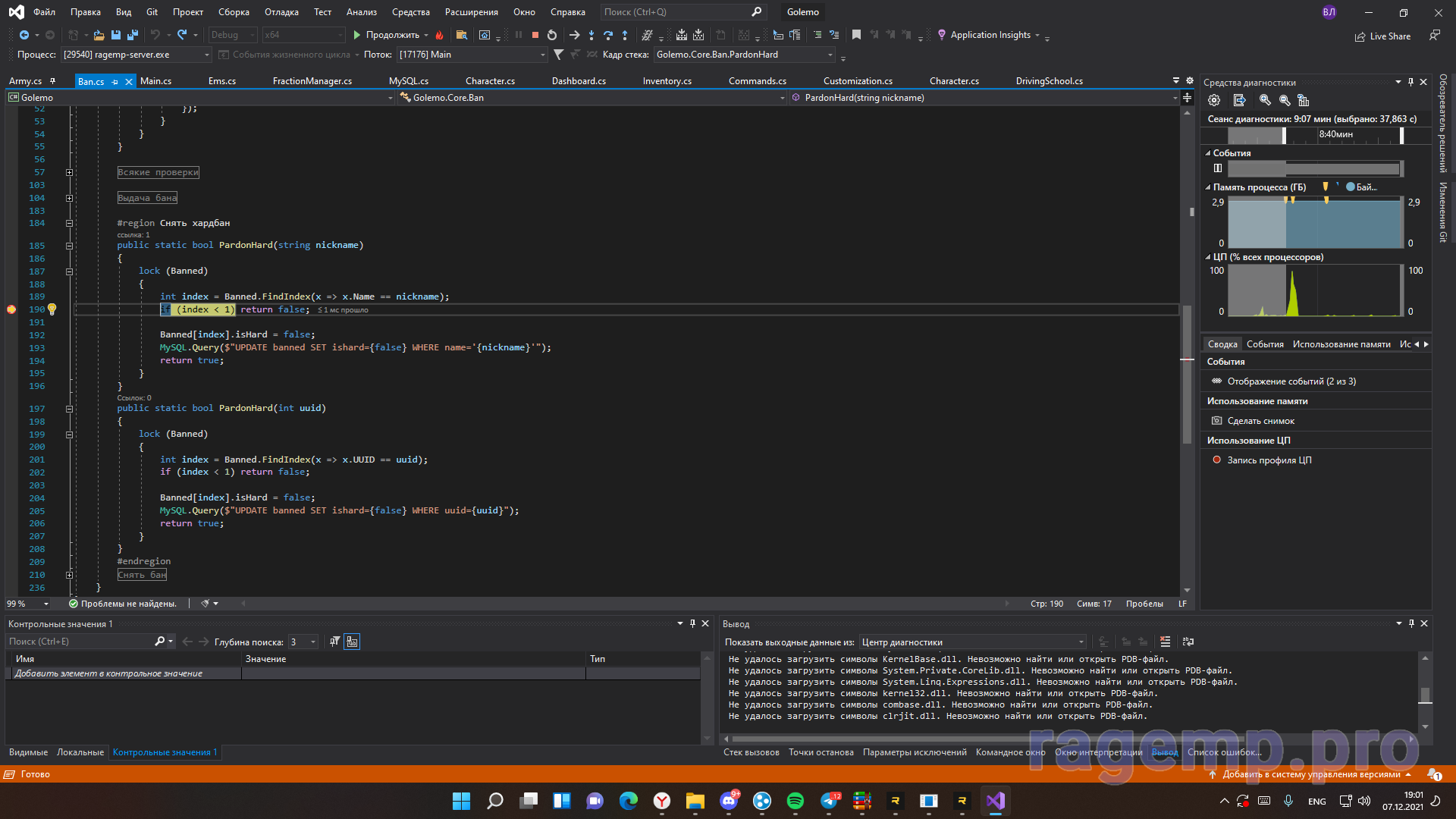Open Visual Studio from the taskbar
Screen dimensions: 1456x819
[995, 801]
